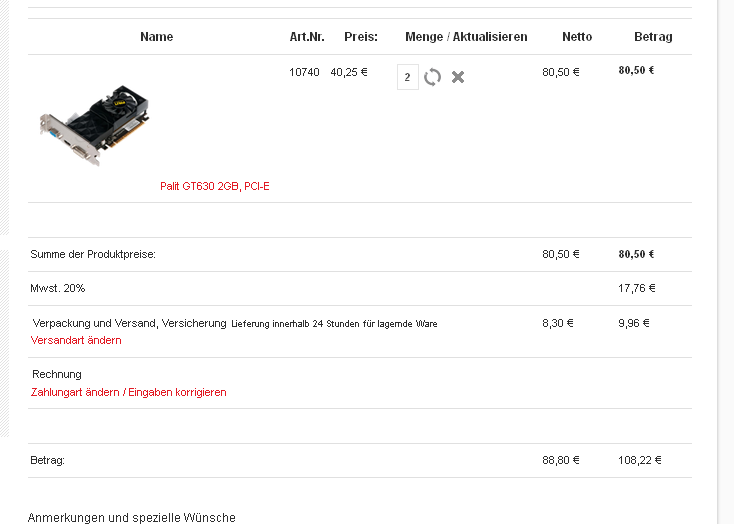Click the Anmerkungen und spezielle Wünsche heading
Screen dimensions: 734x524
coord(131,517)
